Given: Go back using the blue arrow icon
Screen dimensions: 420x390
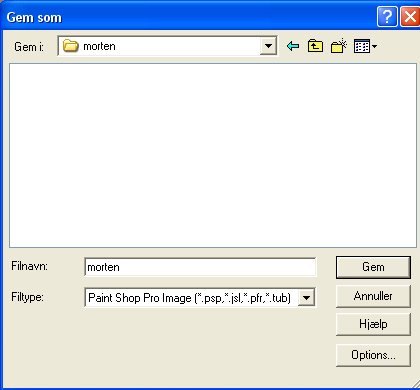Looking at the screenshot, I should [x=293, y=46].
